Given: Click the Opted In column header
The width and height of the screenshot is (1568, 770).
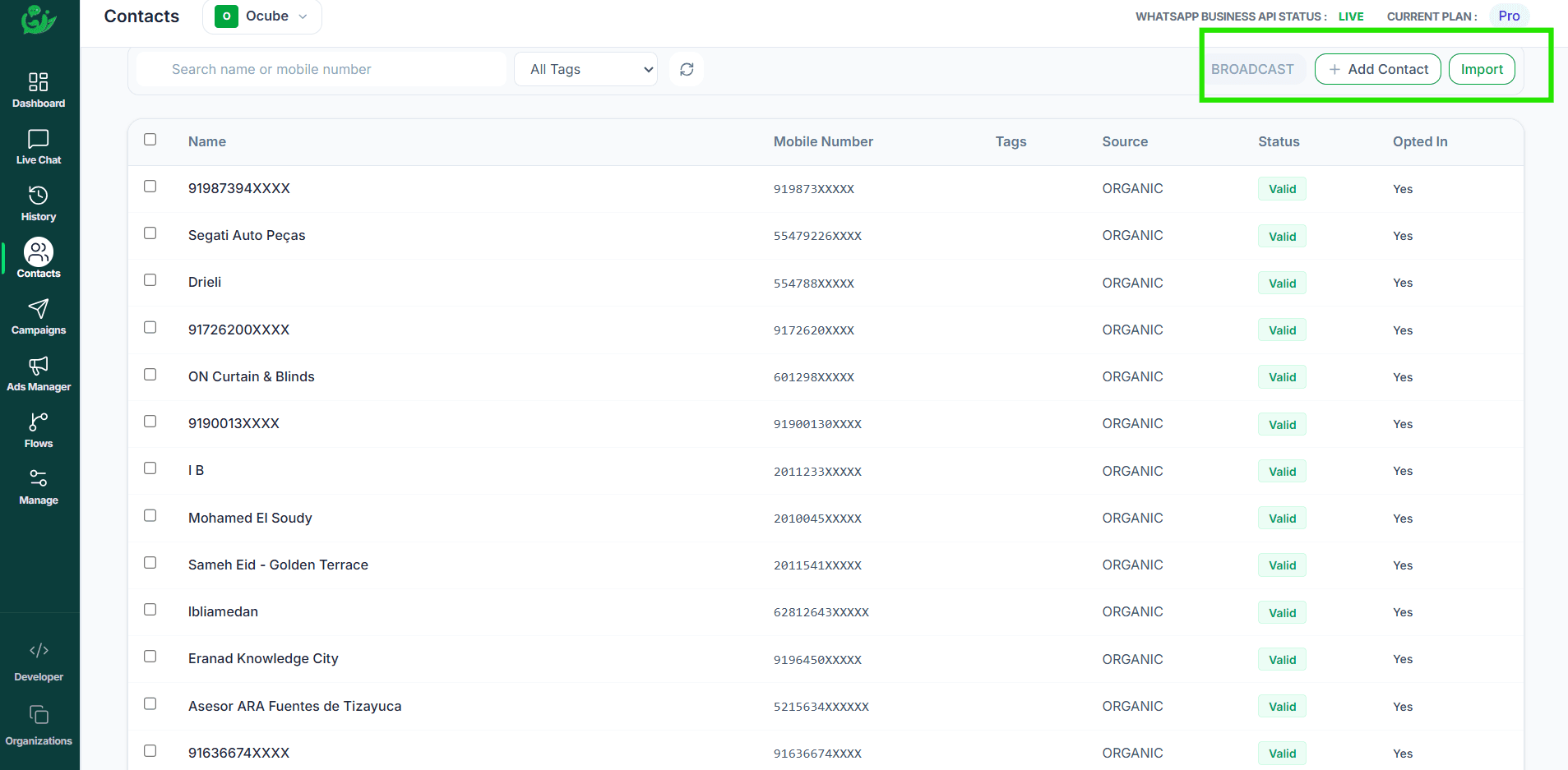Looking at the screenshot, I should pos(1420,142).
